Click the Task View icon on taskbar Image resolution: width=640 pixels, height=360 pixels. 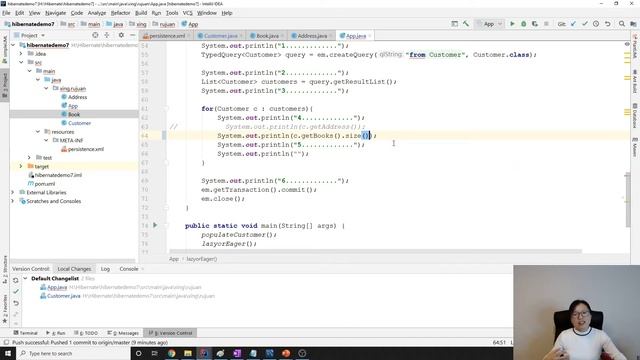coord(155,353)
